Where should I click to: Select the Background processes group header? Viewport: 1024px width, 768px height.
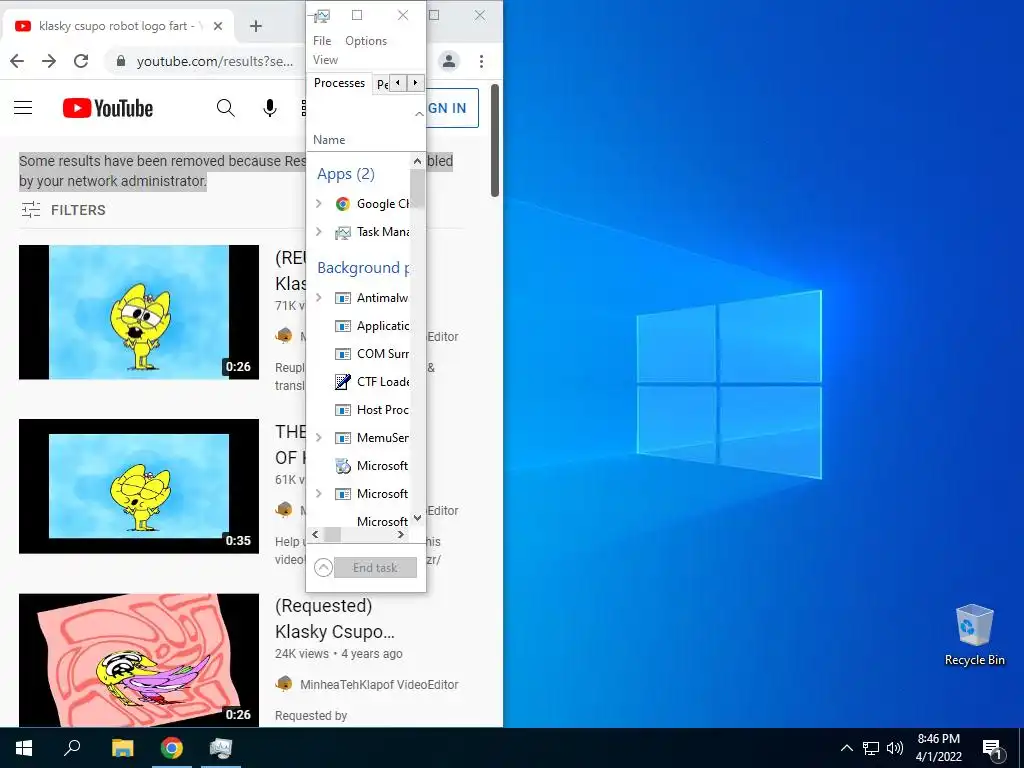click(x=363, y=268)
